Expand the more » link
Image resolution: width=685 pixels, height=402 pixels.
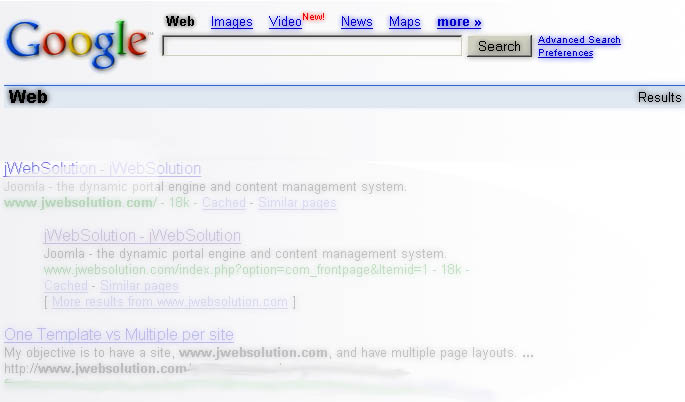[x=459, y=22]
